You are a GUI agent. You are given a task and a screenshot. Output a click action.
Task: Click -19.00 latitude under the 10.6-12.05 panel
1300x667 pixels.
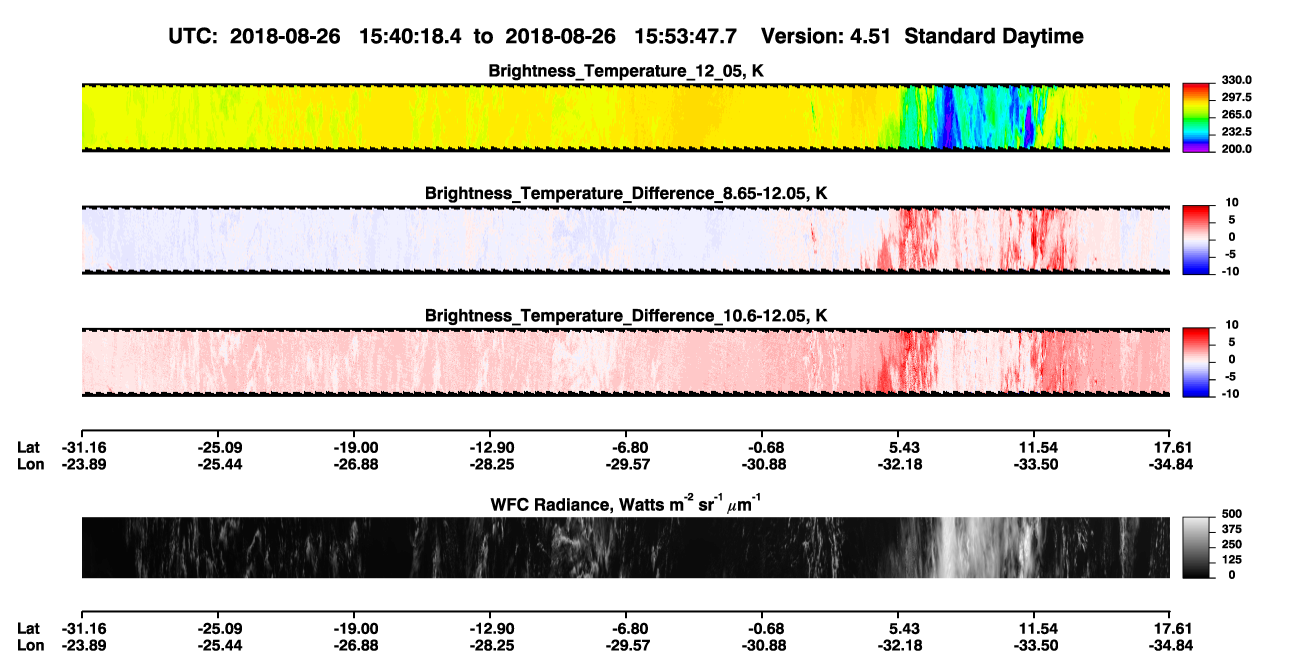(354, 447)
